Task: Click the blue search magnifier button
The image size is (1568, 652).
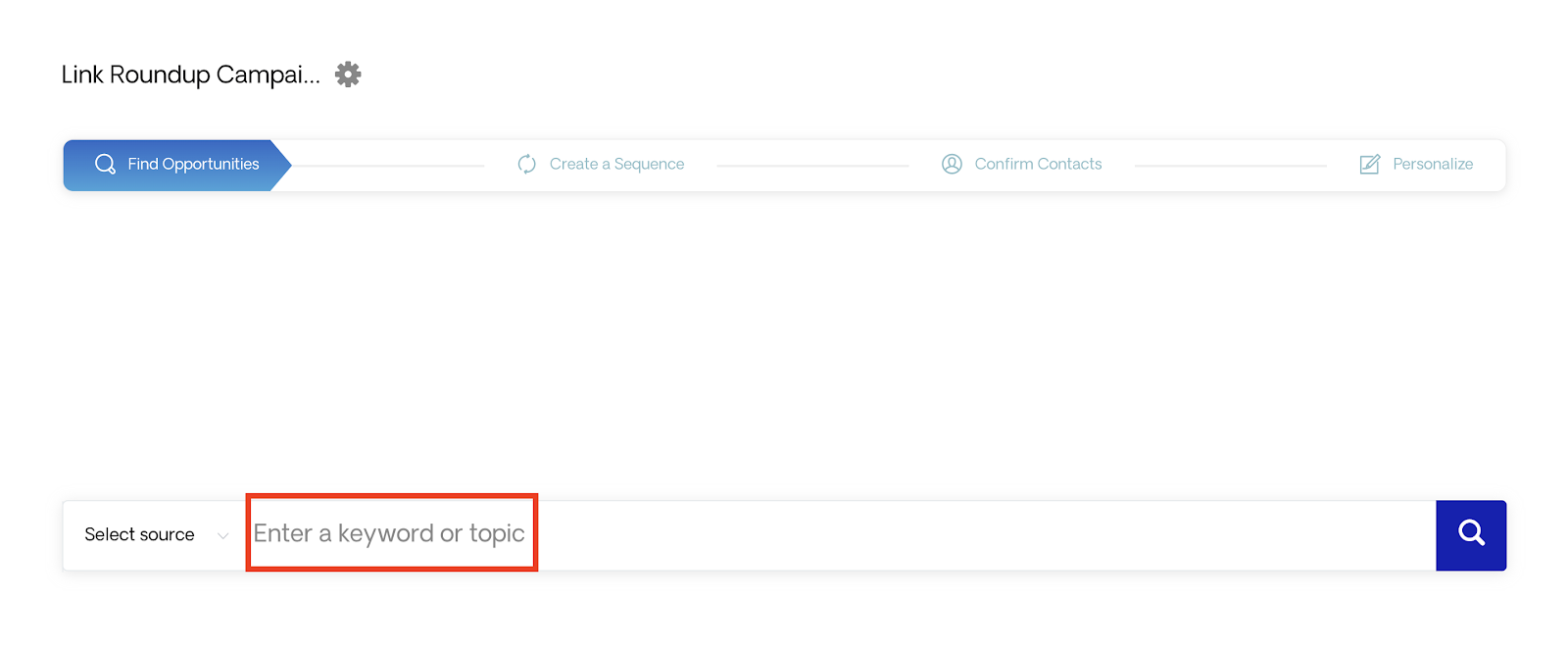Action: (1471, 535)
